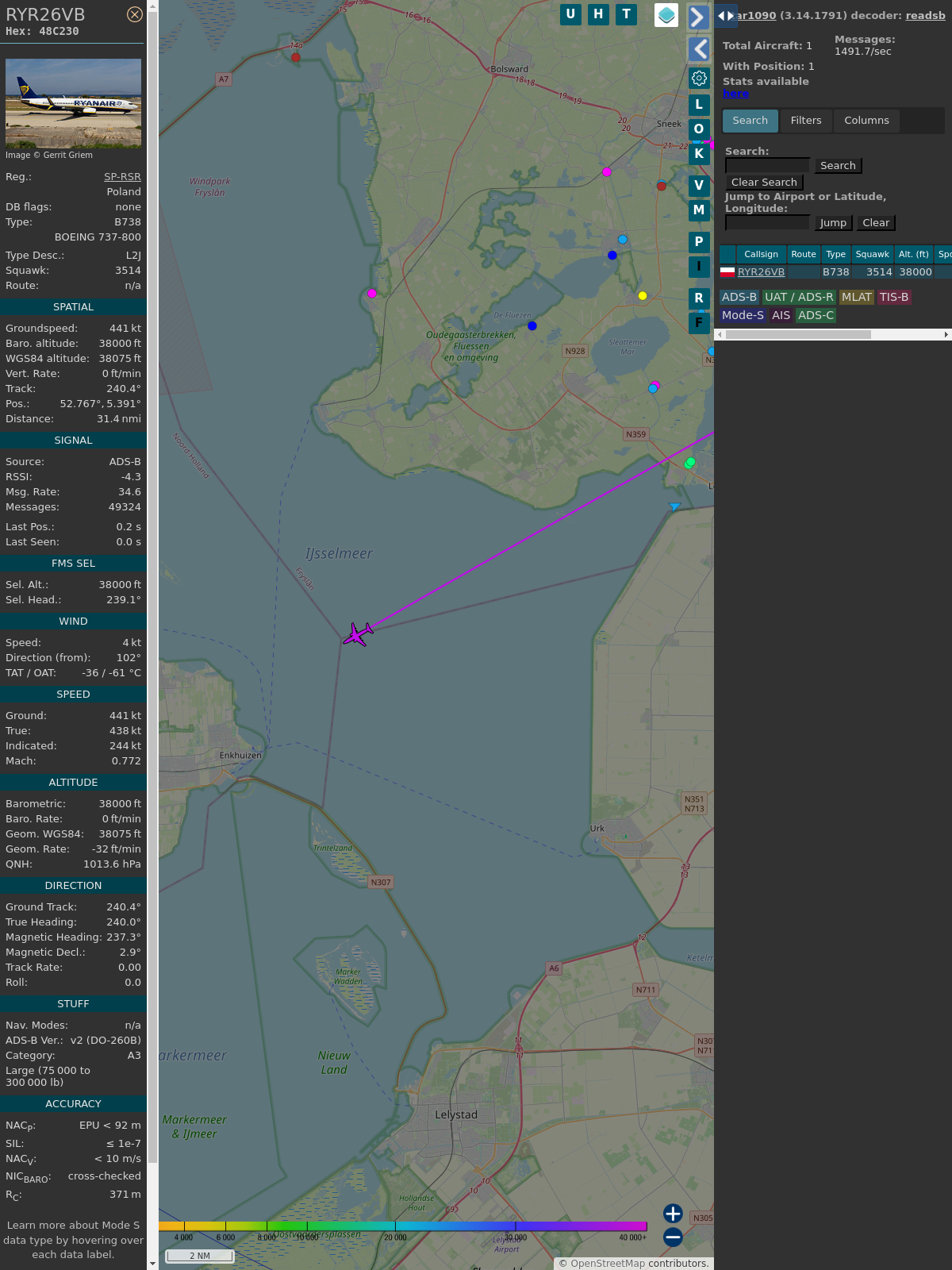952x1270 pixels.
Task: Select the RYR26VB callsign in table
Action: (761, 272)
